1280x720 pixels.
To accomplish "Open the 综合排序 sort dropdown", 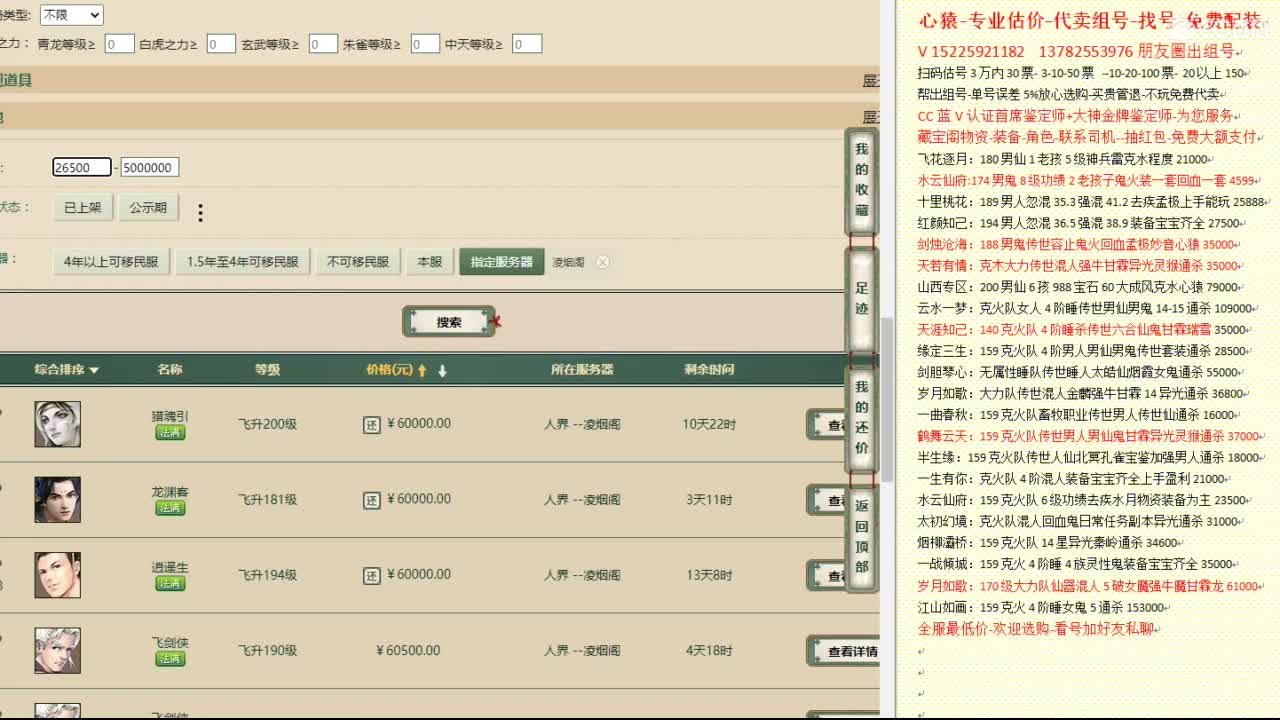I will pyautogui.click(x=67, y=369).
